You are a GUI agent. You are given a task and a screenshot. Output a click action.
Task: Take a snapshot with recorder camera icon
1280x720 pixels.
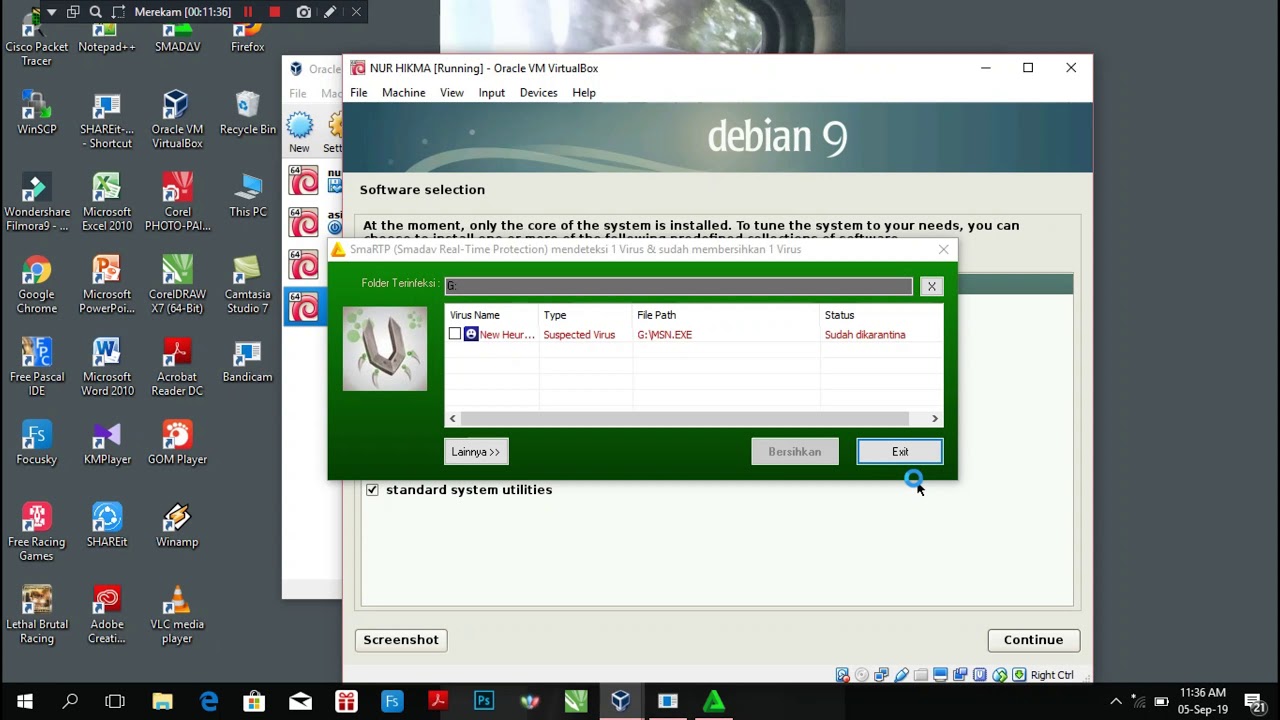(x=304, y=12)
